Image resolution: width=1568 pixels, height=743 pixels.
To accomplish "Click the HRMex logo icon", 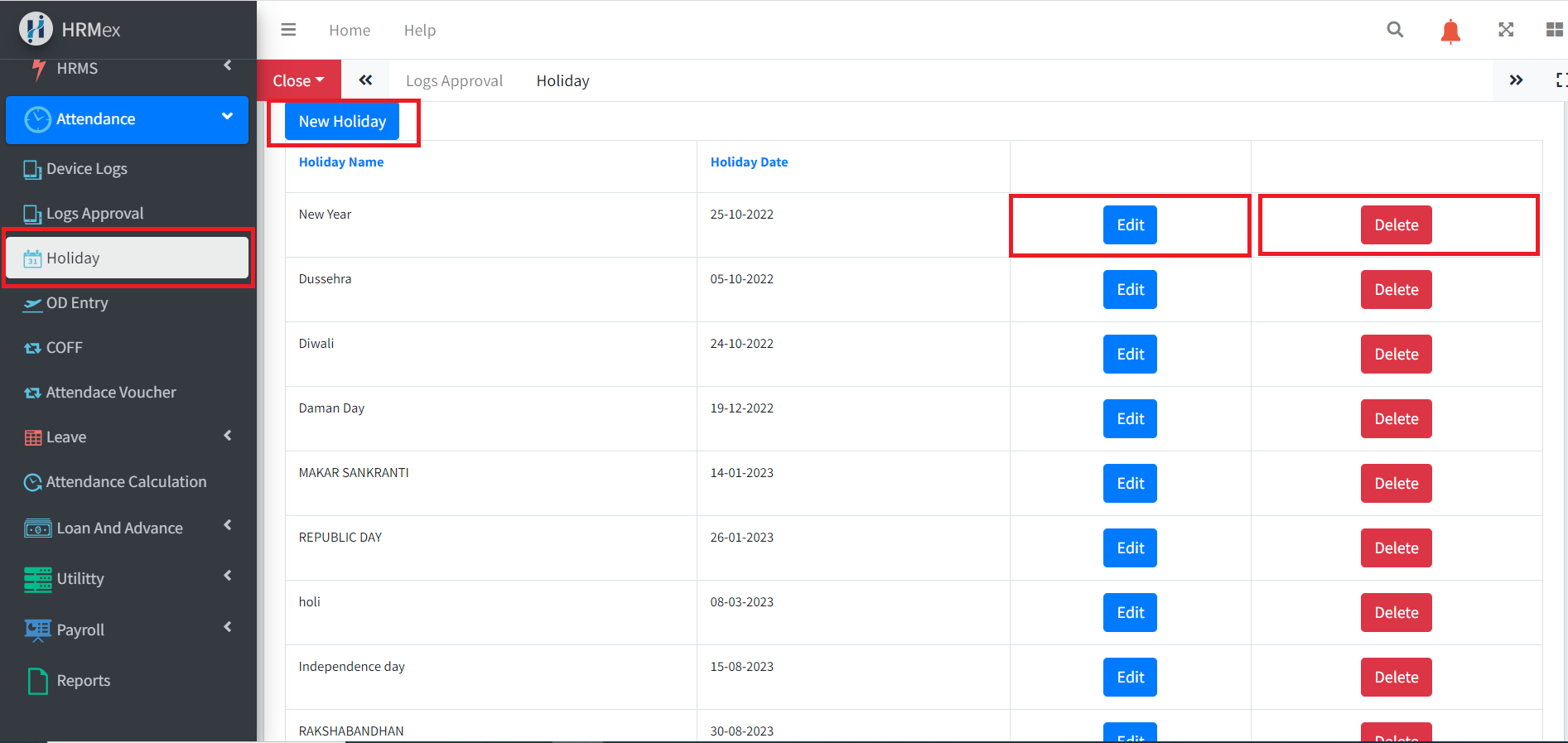I will click(x=36, y=29).
